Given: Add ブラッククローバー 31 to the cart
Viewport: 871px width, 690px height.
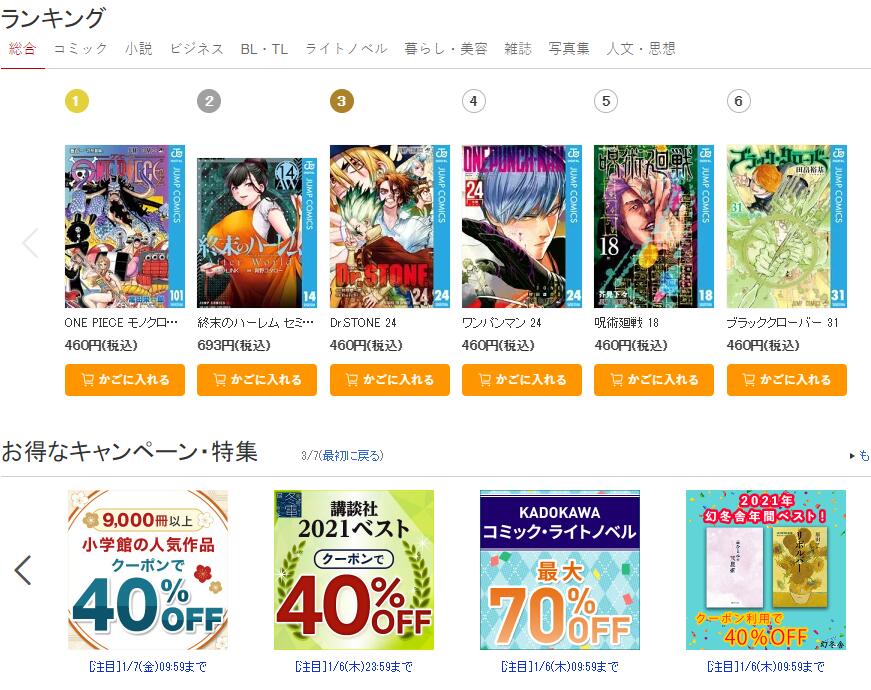Looking at the screenshot, I should click(787, 380).
